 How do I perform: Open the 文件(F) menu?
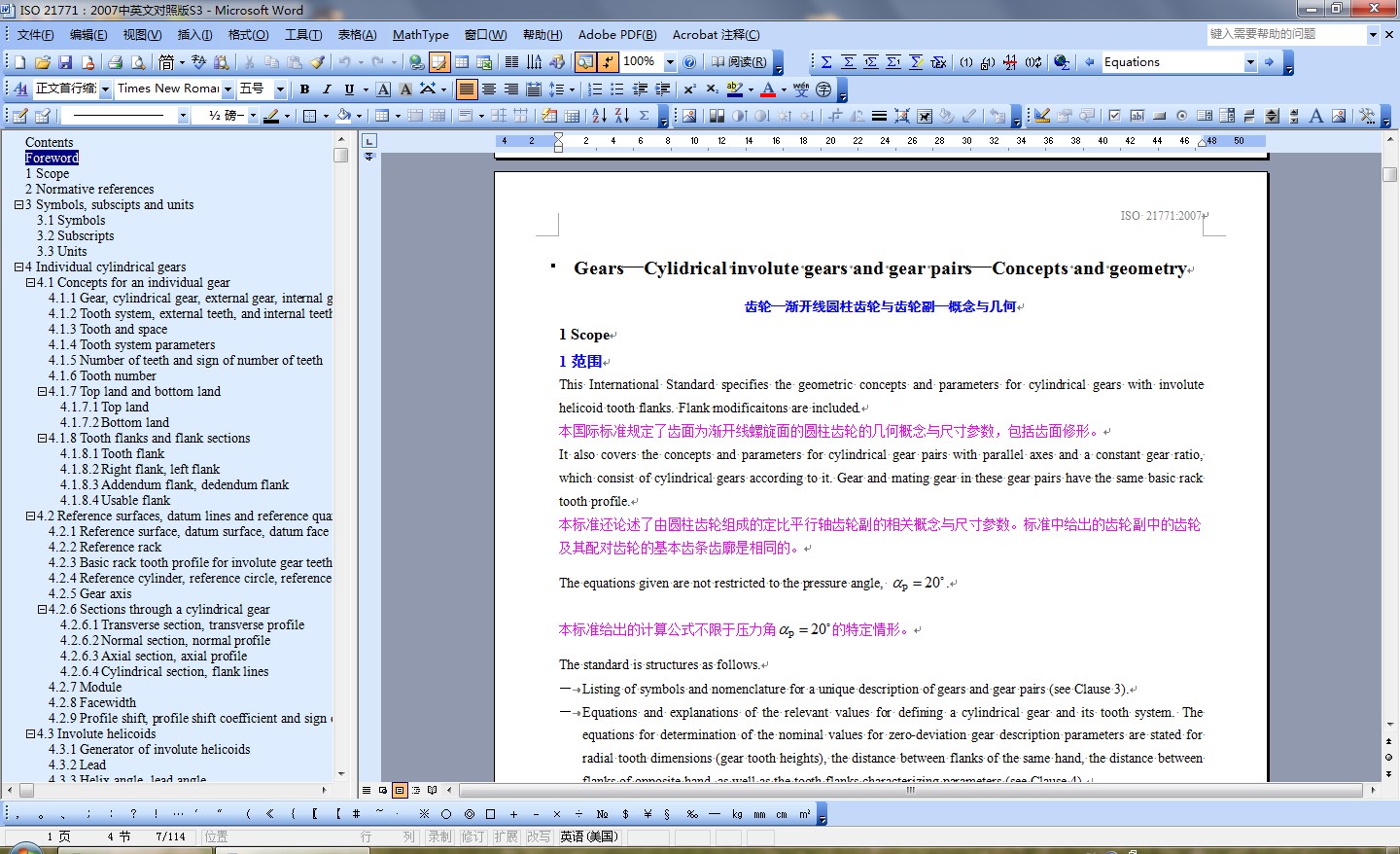(x=35, y=35)
